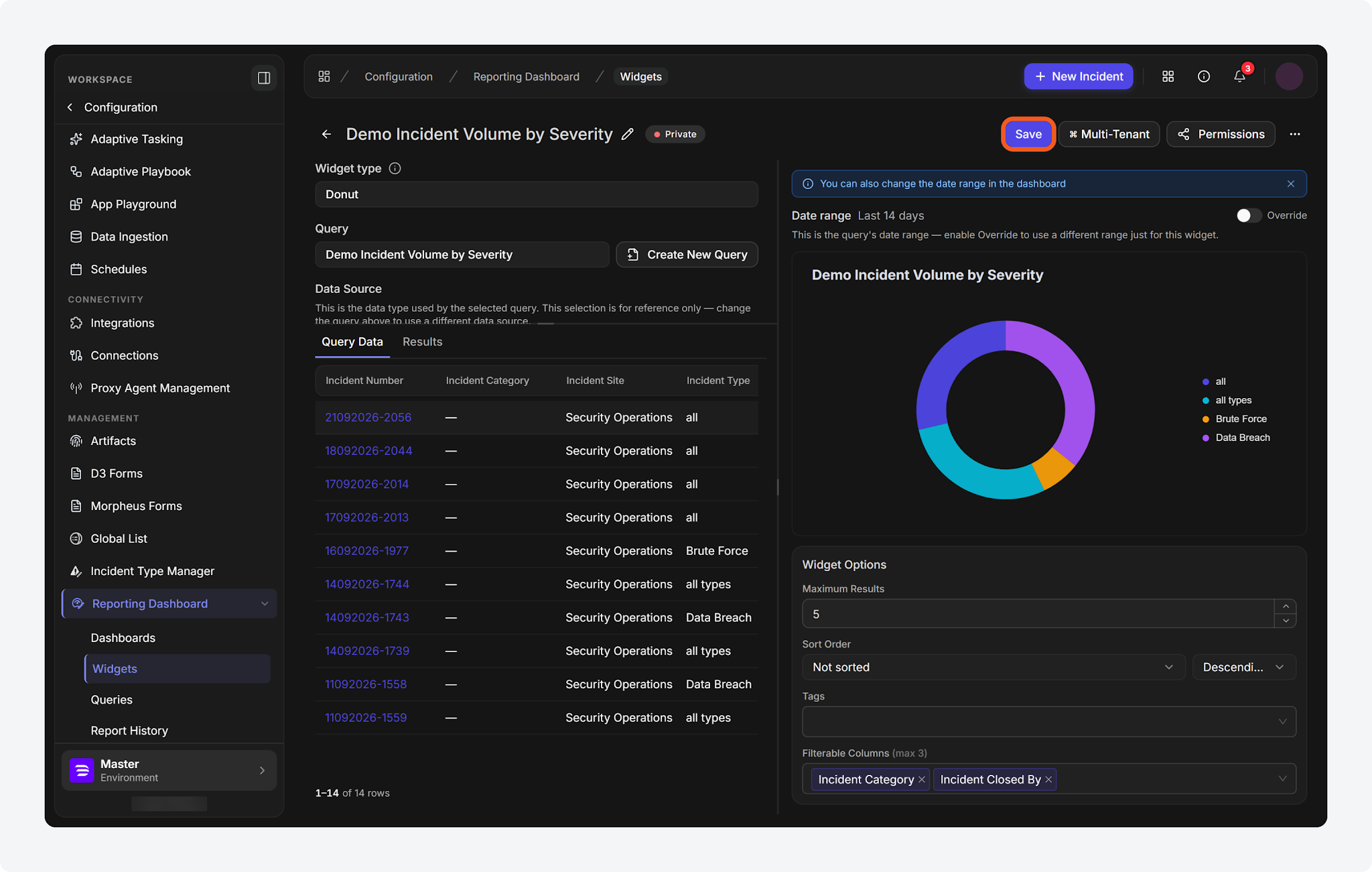Click Create New Query
Image resolution: width=1372 pixels, height=872 pixels.
tap(687, 255)
